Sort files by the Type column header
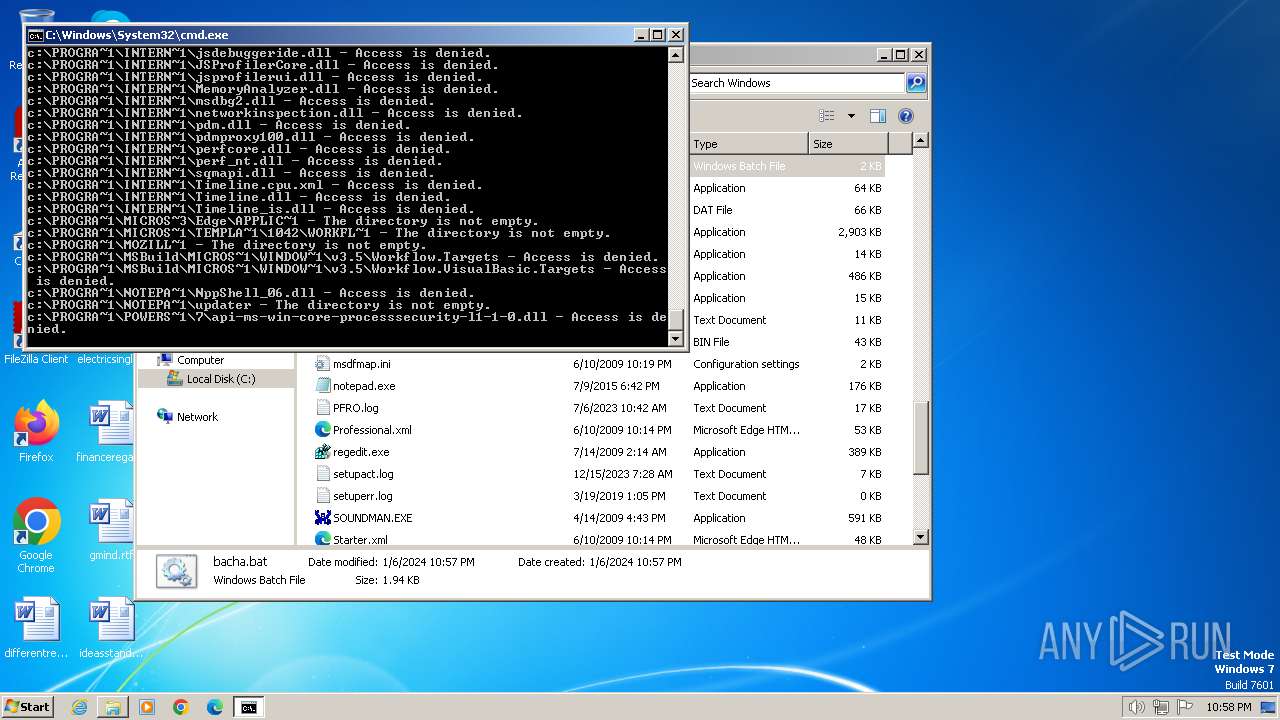Screen dimensions: 1280x720 pos(748,144)
